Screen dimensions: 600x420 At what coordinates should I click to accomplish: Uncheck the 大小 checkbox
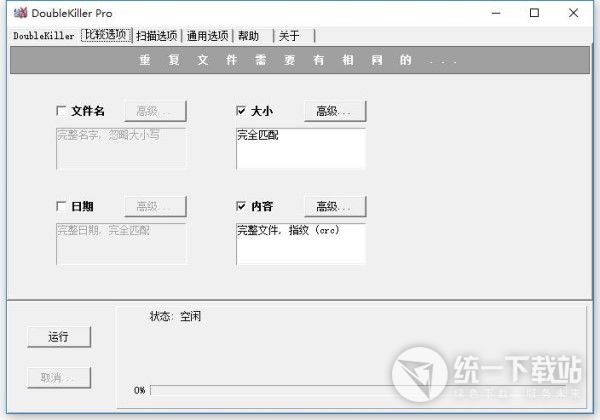pyautogui.click(x=241, y=111)
